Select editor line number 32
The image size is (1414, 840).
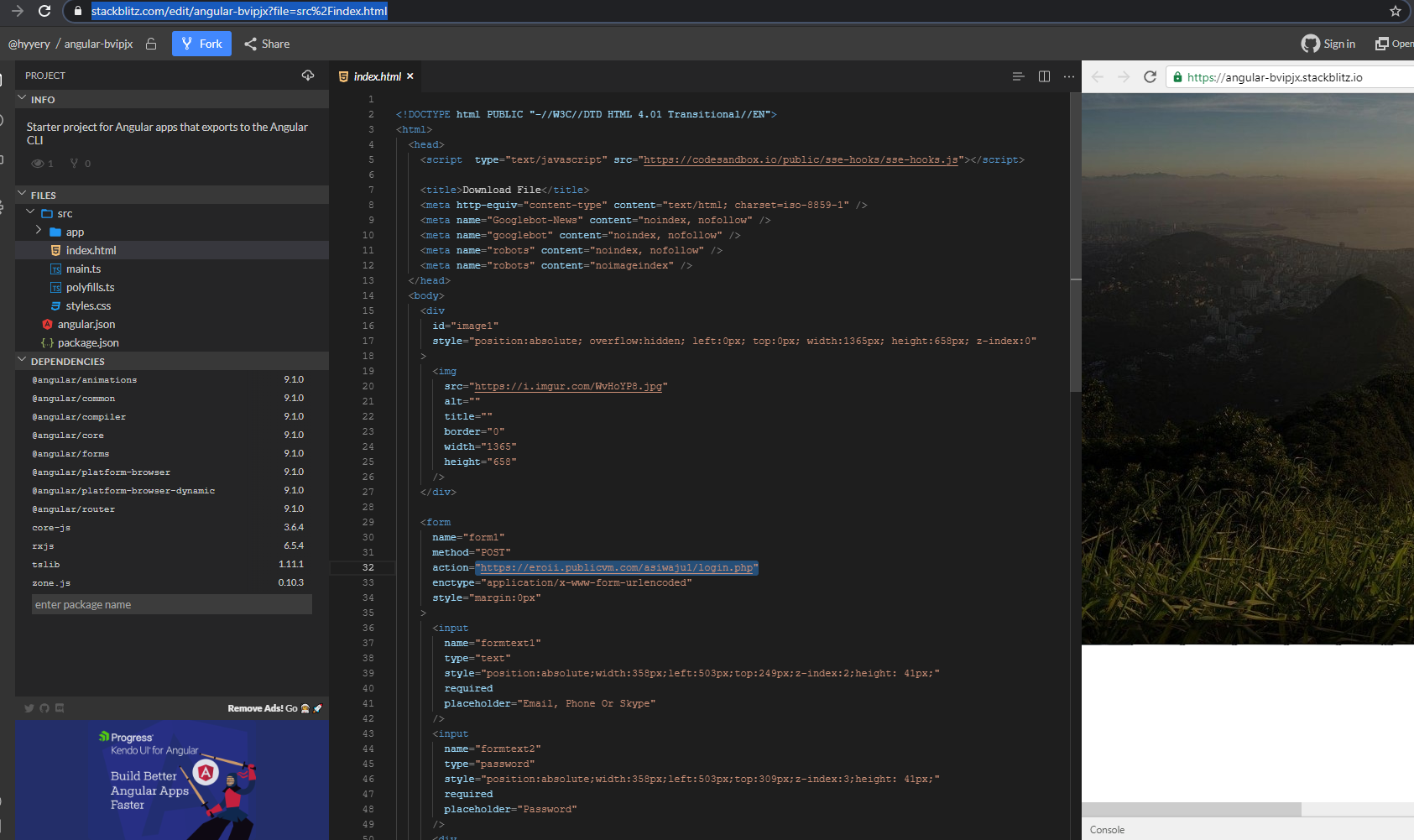pyautogui.click(x=368, y=567)
